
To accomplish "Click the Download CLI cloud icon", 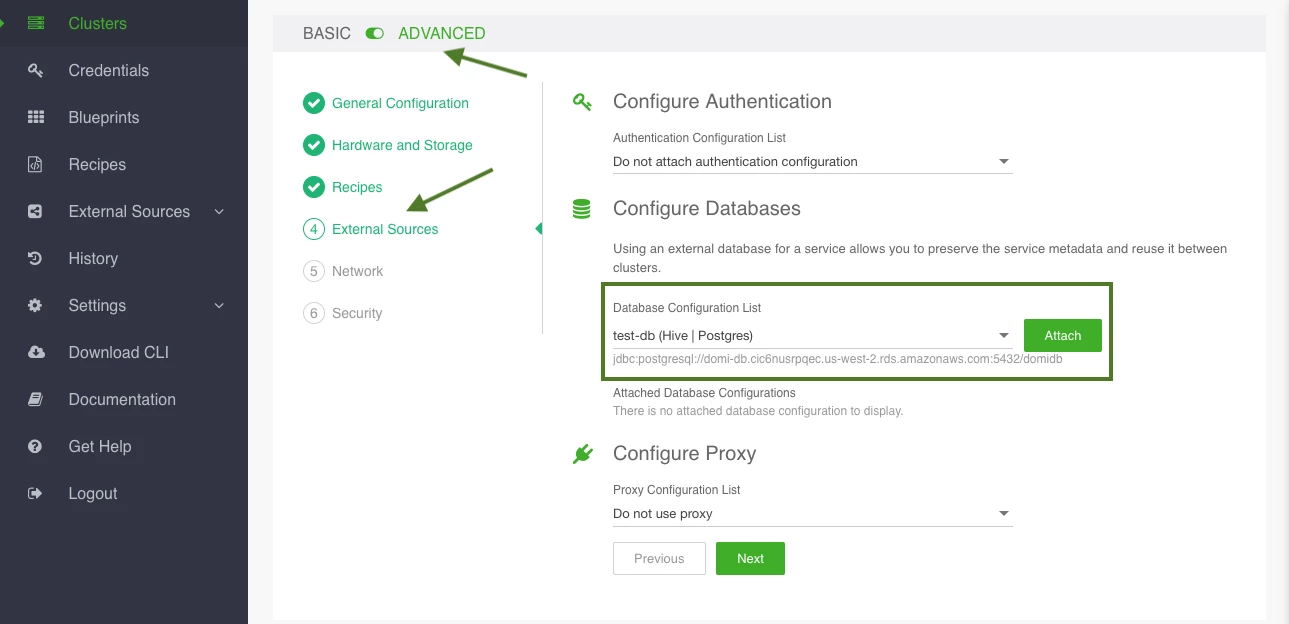I will tap(36, 352).
